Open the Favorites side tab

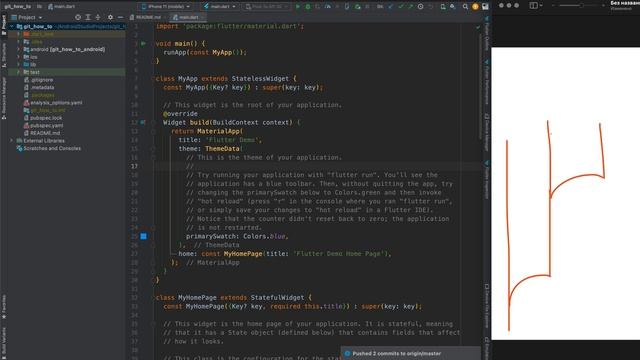[4, 307]
